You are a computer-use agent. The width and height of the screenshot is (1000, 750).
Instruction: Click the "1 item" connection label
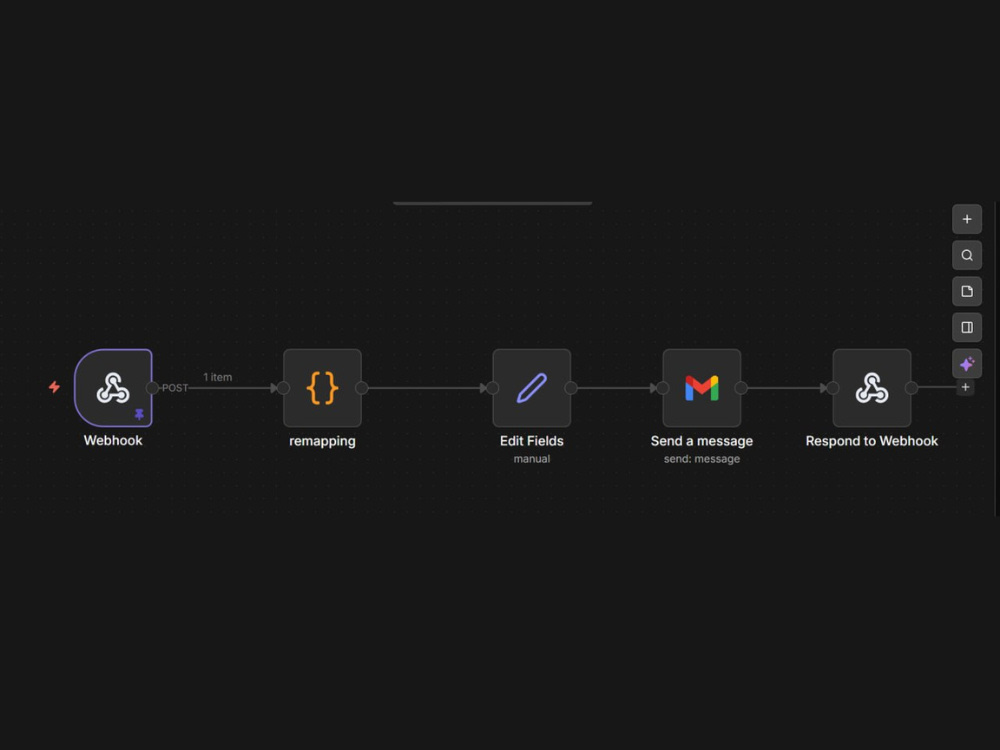(217, 377)
